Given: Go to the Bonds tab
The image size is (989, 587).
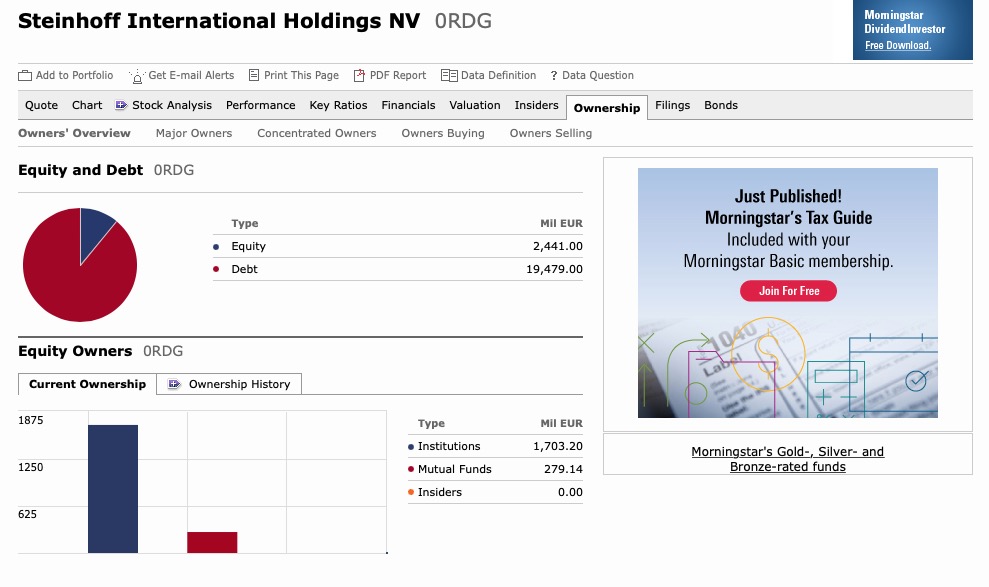Looking at the screenshot, I should (x=721, y=105).
